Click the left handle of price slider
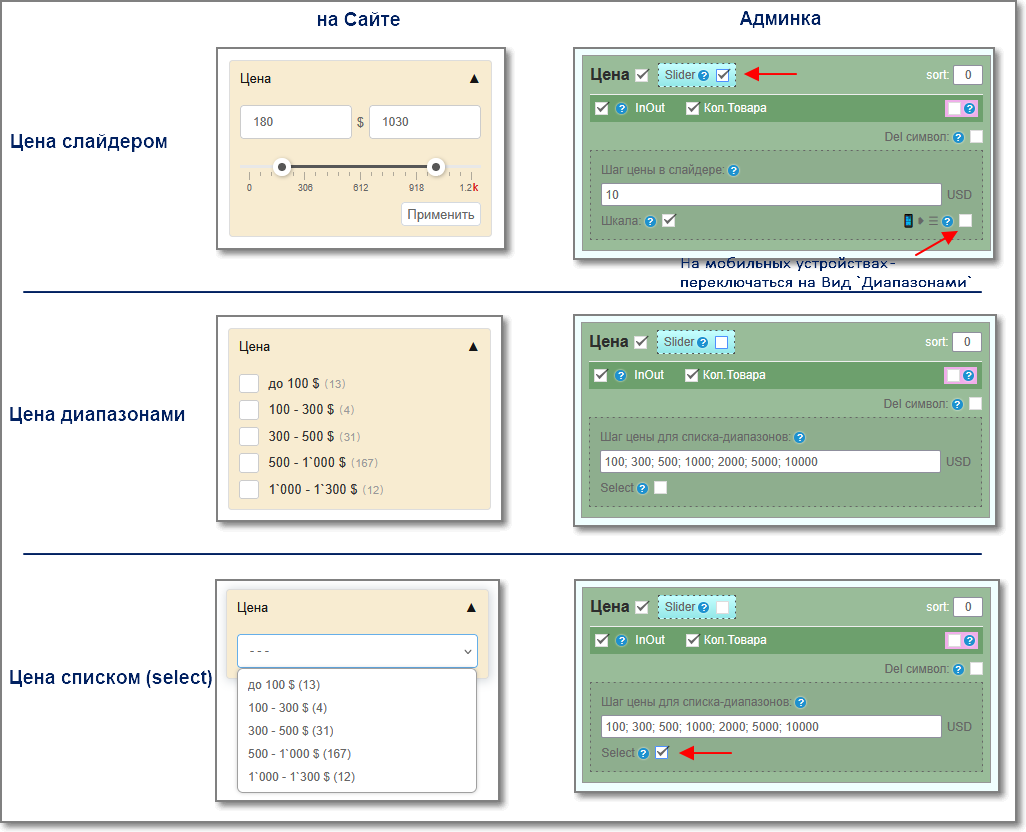Screen dimensions: 1026x832 click(282, 167)
